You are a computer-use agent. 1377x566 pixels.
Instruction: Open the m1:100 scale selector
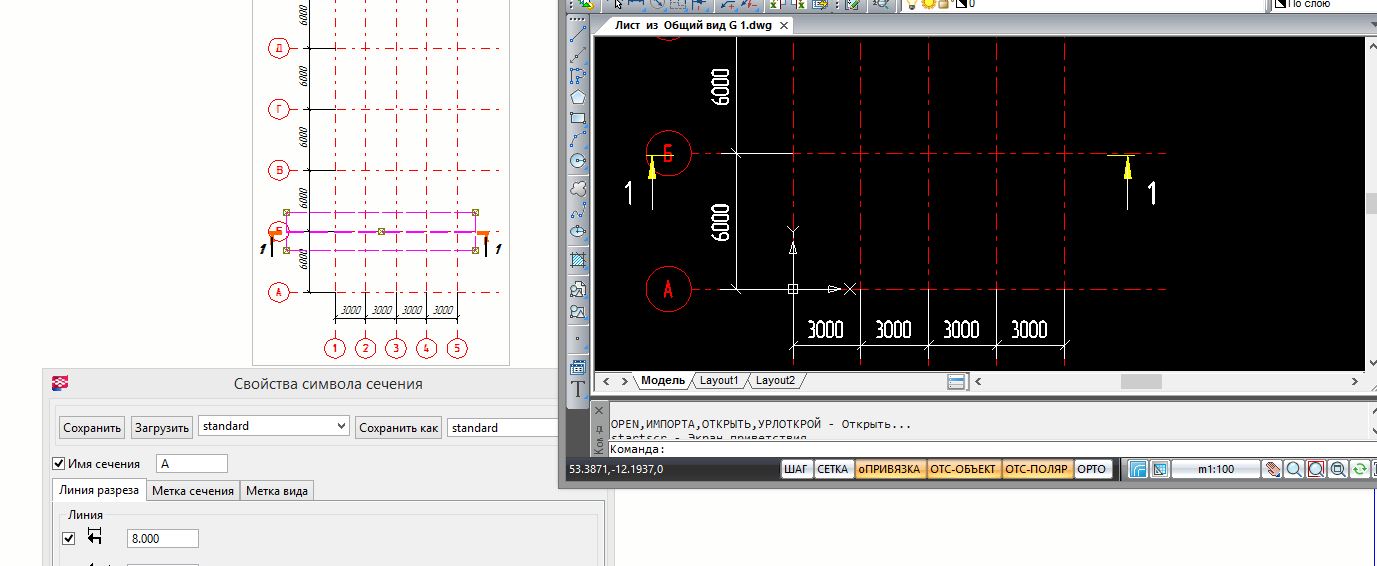(x=1215, y=469)
